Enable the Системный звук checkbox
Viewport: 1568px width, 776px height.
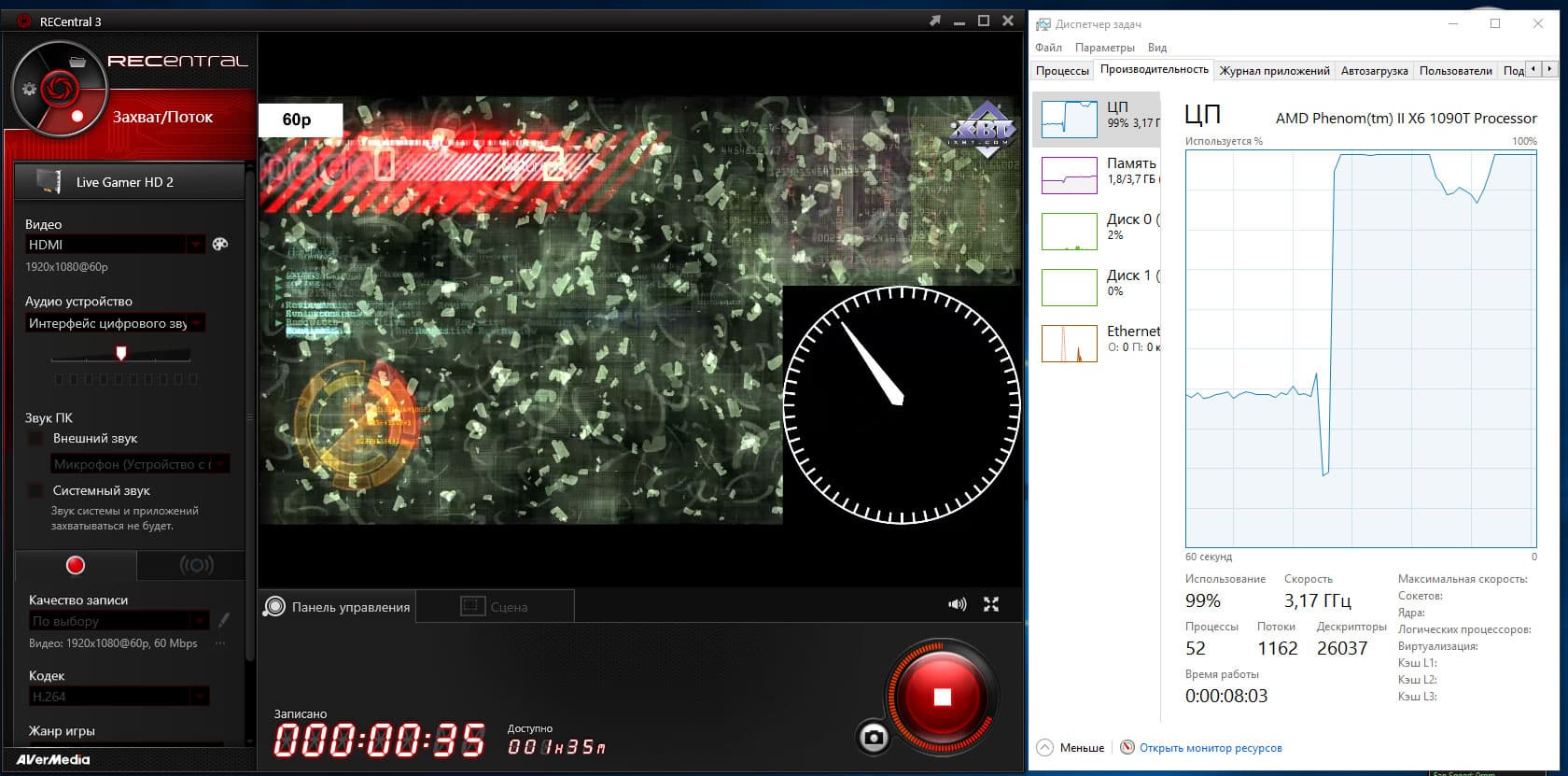pyautogui.click(x=35, y=490)
